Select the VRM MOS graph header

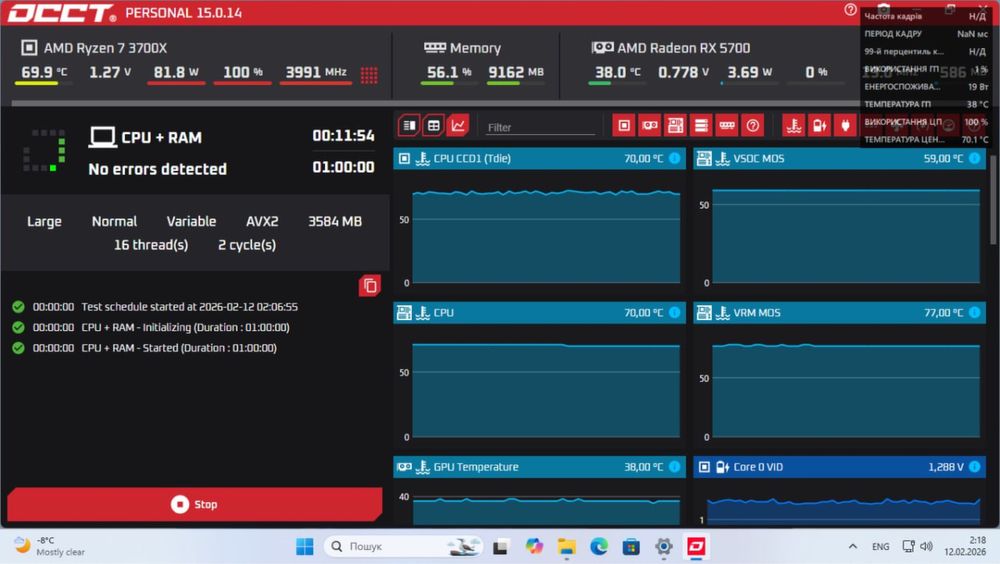(x=839, y=313)
